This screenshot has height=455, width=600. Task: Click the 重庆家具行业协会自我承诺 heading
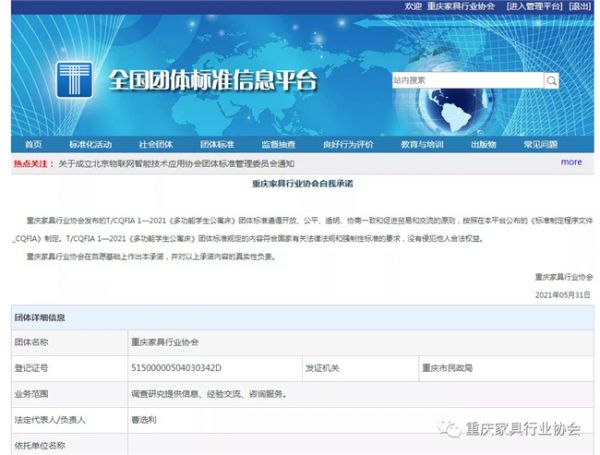pyautogui.click(x=302, y=184)
